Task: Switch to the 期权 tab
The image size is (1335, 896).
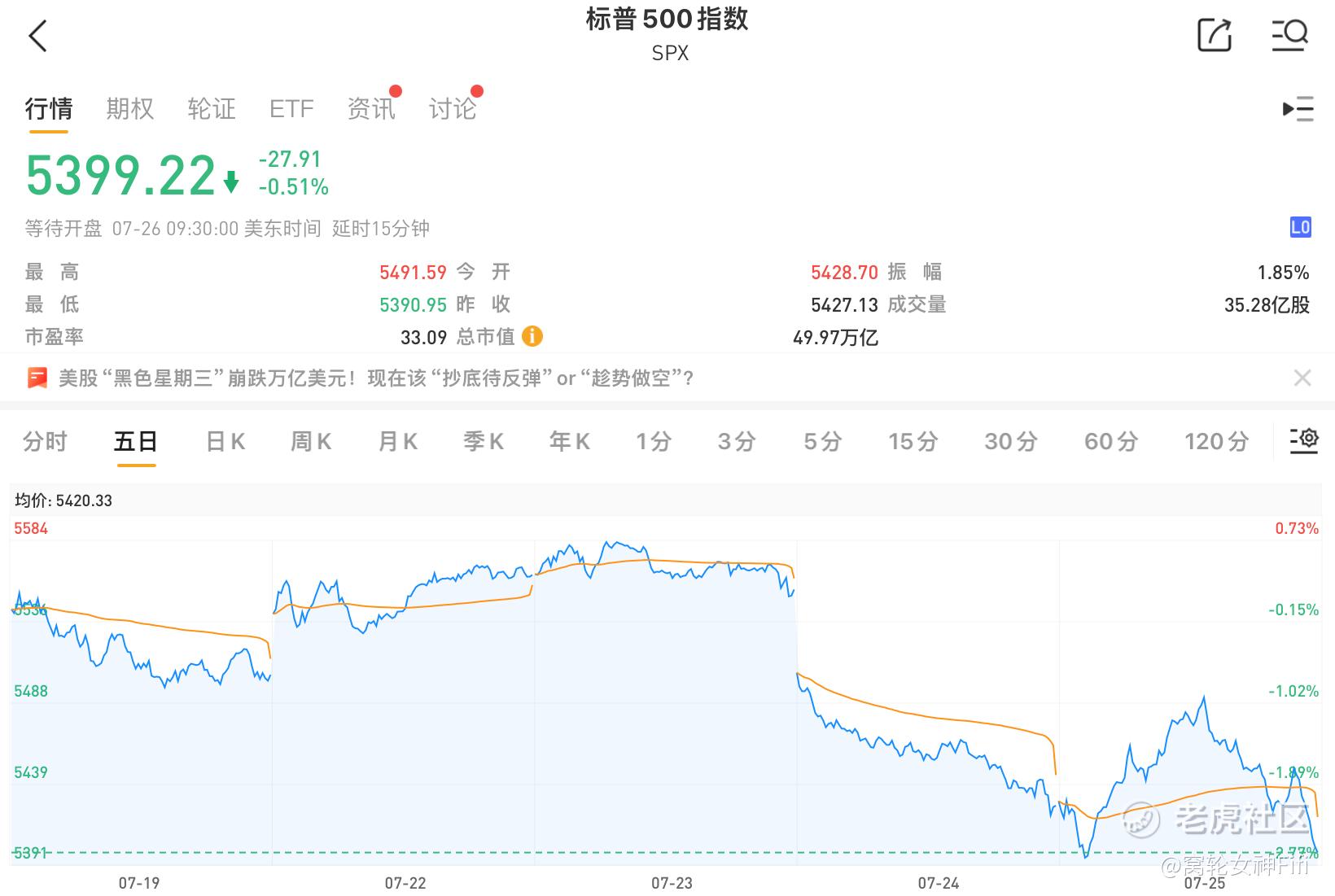Action: [130, 108]
